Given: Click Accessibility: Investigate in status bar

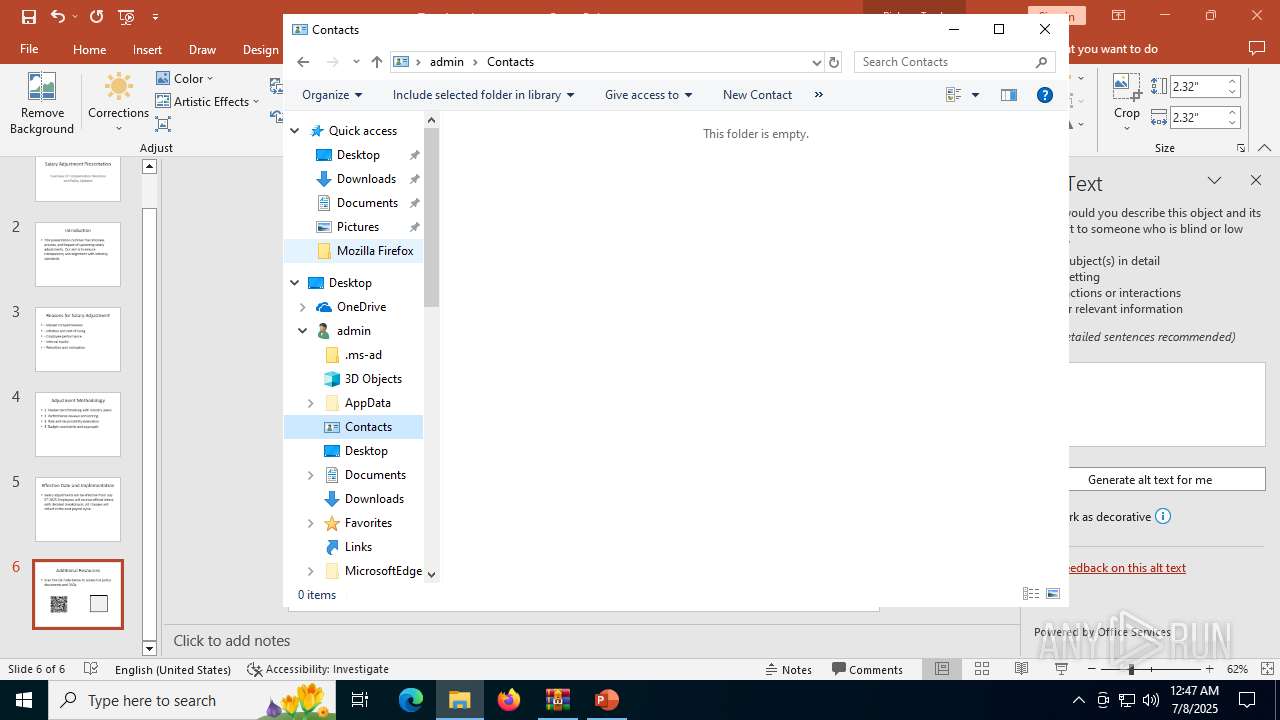Looking at the screenshot, I should (318, 669).
